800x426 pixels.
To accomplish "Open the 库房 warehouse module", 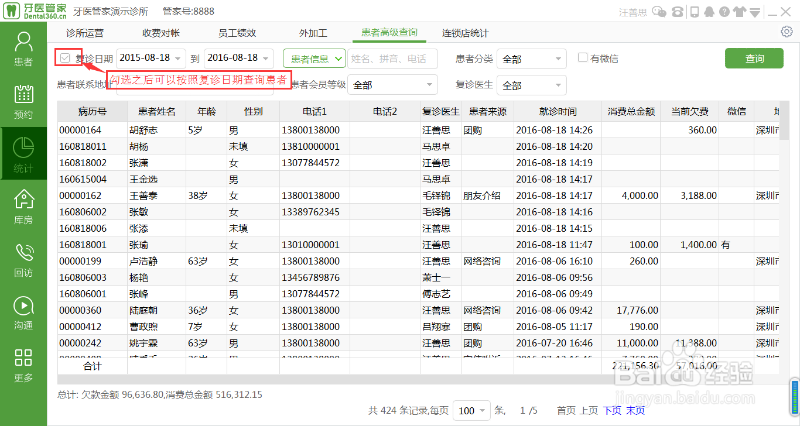I will 23,207.
